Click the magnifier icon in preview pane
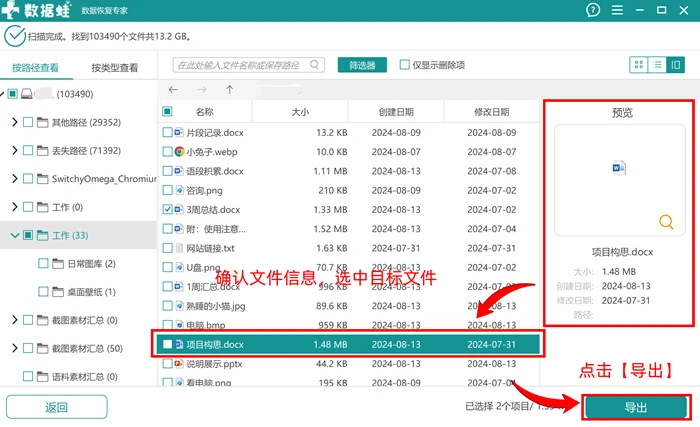The height and width of the screenshot is (427, 700). pos(666,222)
